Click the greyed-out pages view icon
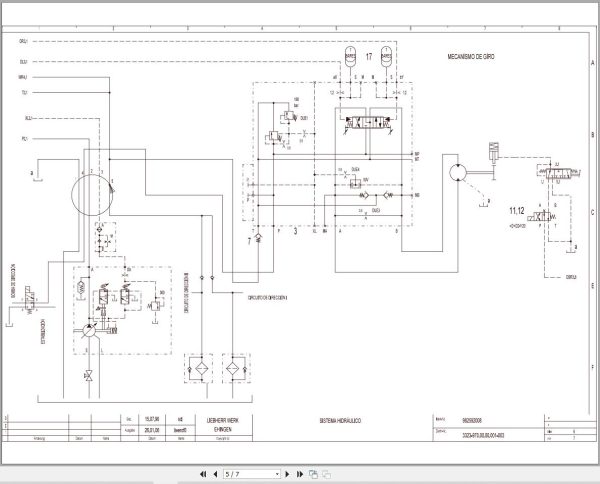 tap(326, 474)
